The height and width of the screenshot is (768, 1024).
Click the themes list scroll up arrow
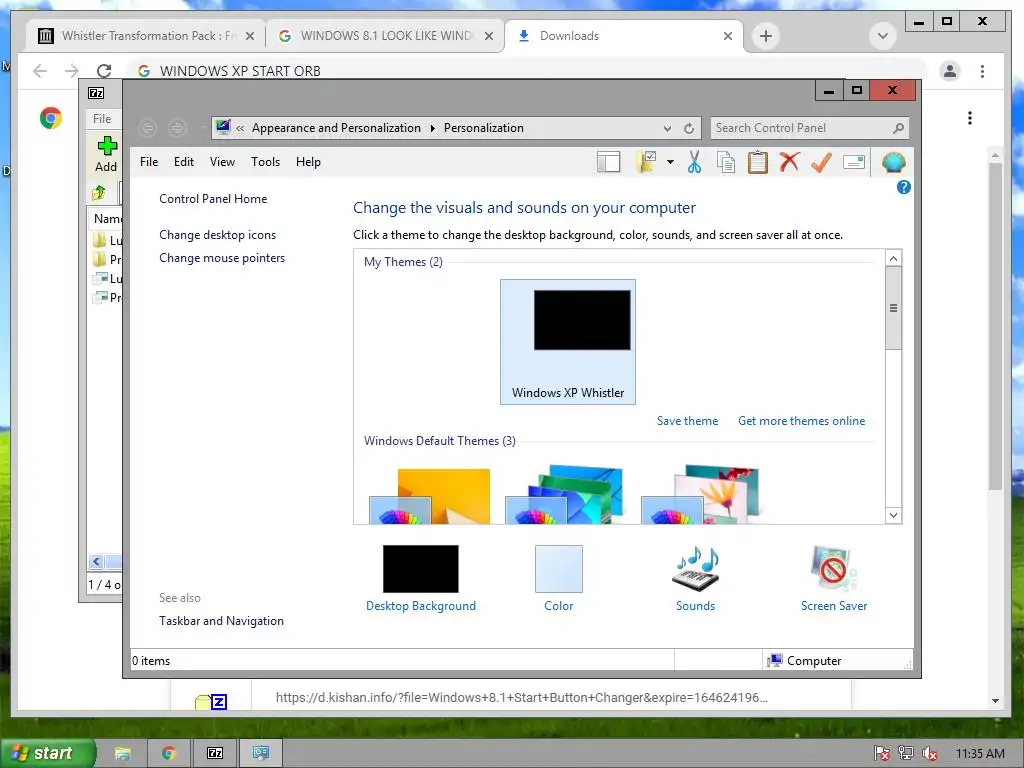893,259
